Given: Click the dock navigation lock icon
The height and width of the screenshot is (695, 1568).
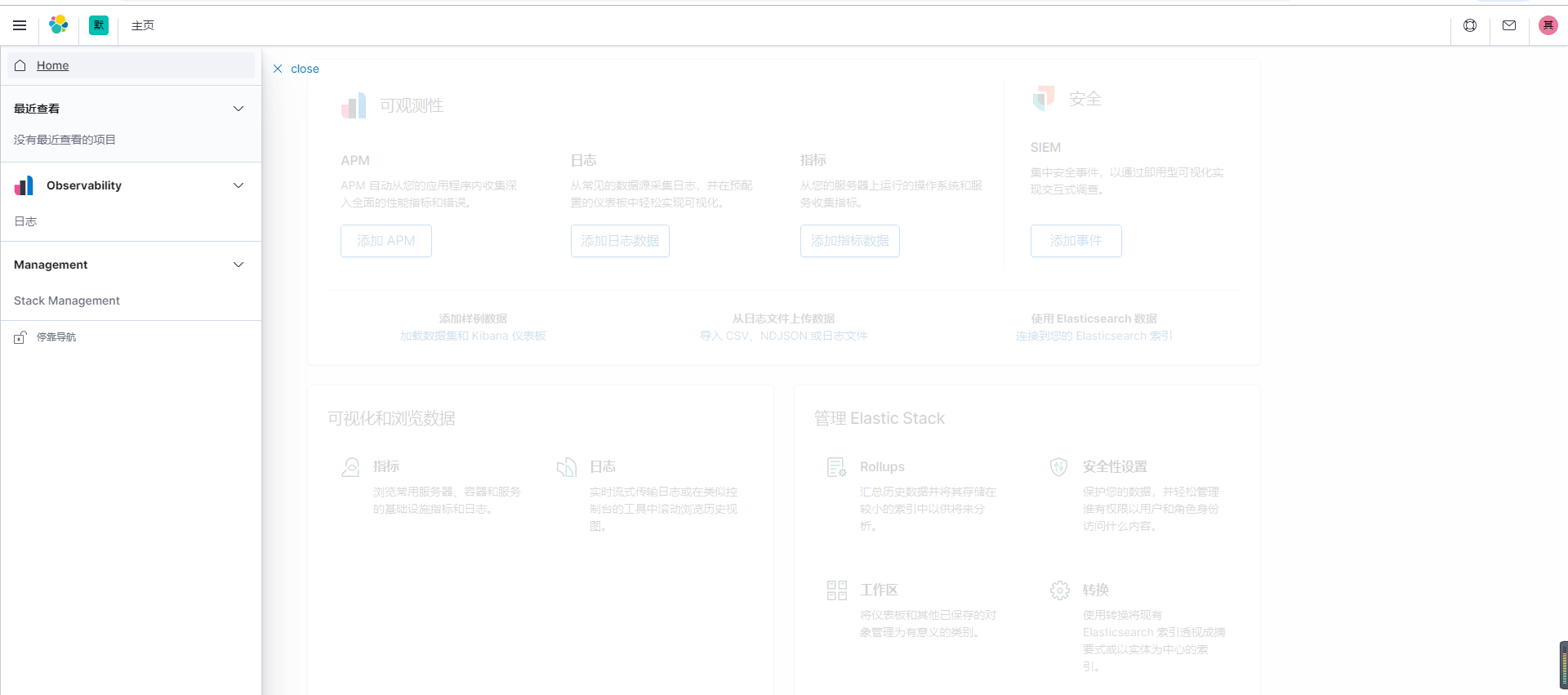Looking at the screenshot, I should (20, 337).
